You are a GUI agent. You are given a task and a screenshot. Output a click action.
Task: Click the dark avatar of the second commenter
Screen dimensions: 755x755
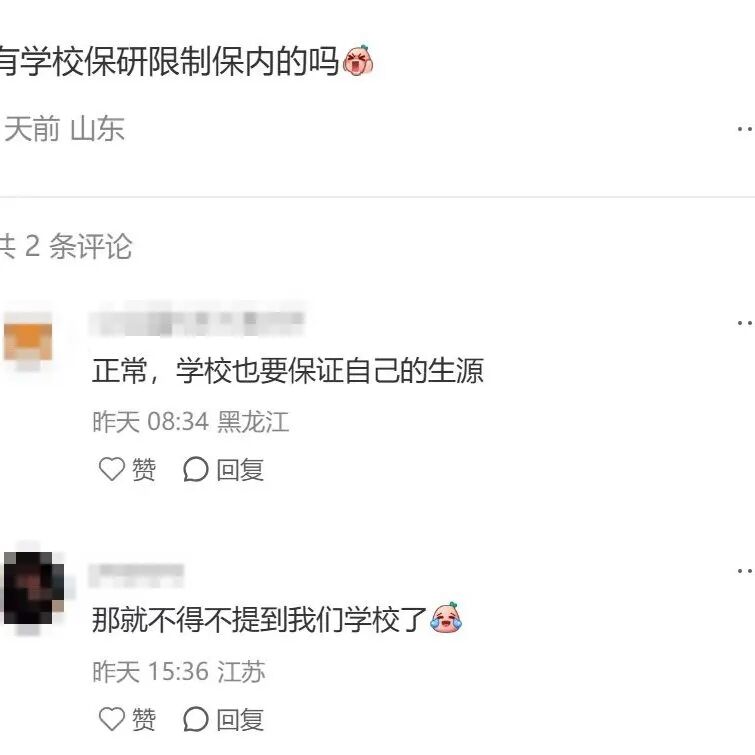(x=34, y=588)
